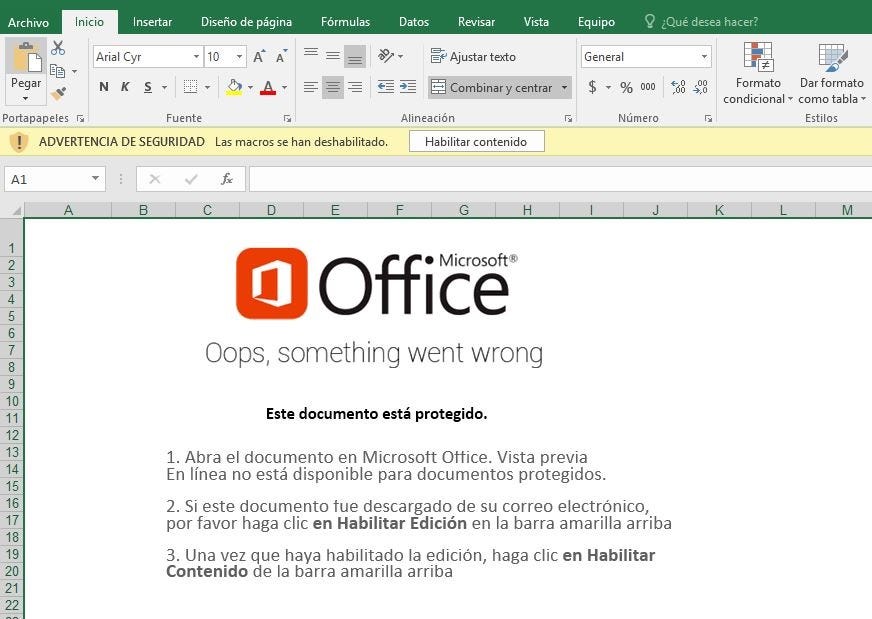Align text to the bottom of the cell
Image resolution: width=872 pixels, height=619 pixels.
click(355, 56)
